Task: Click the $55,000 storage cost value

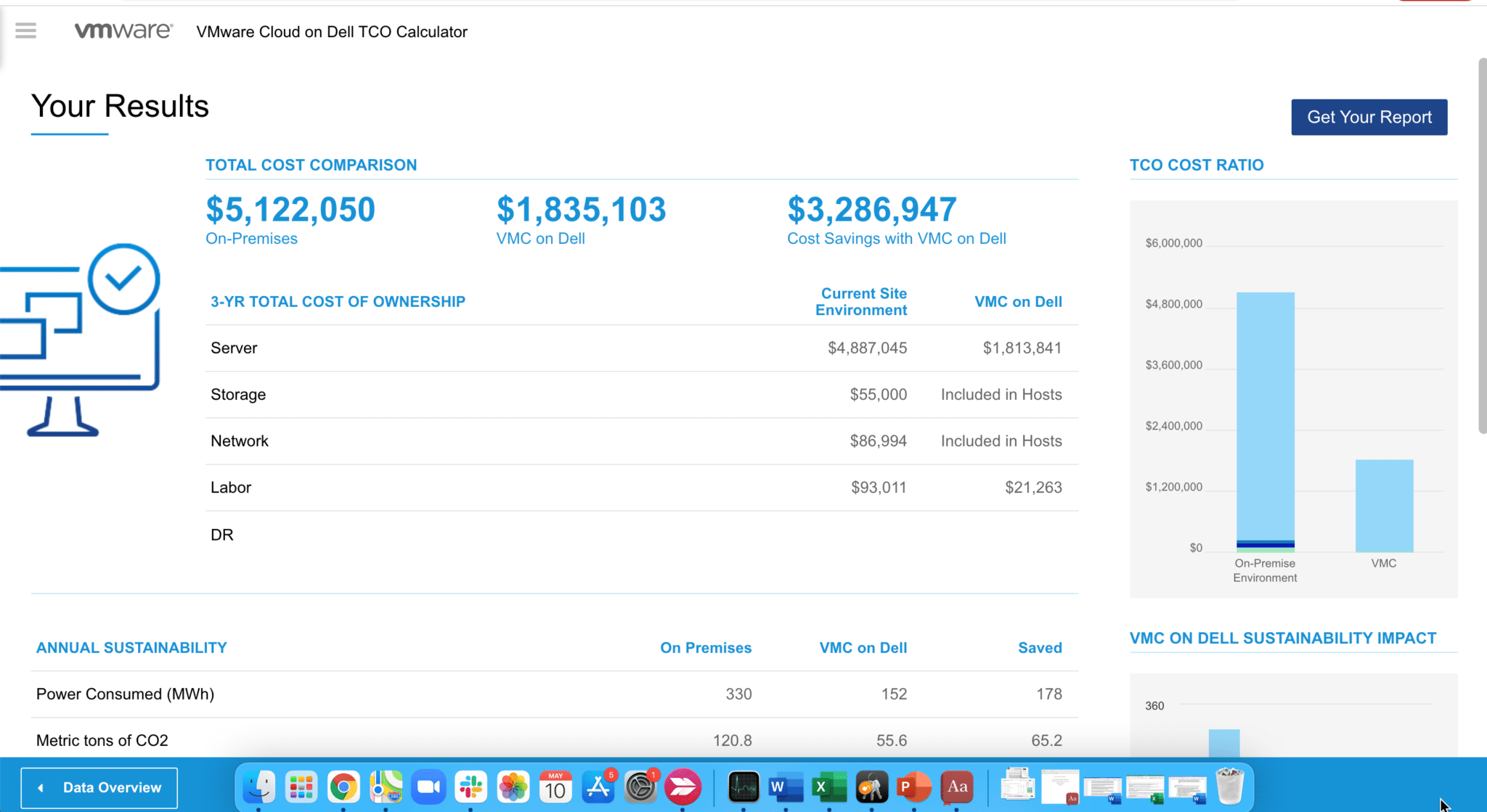Action: click(879, 395)
